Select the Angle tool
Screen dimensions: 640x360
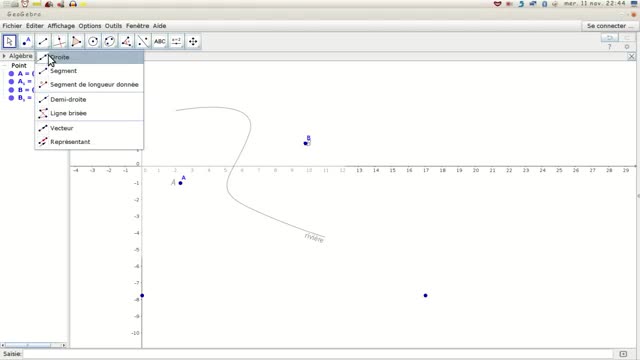126,41
